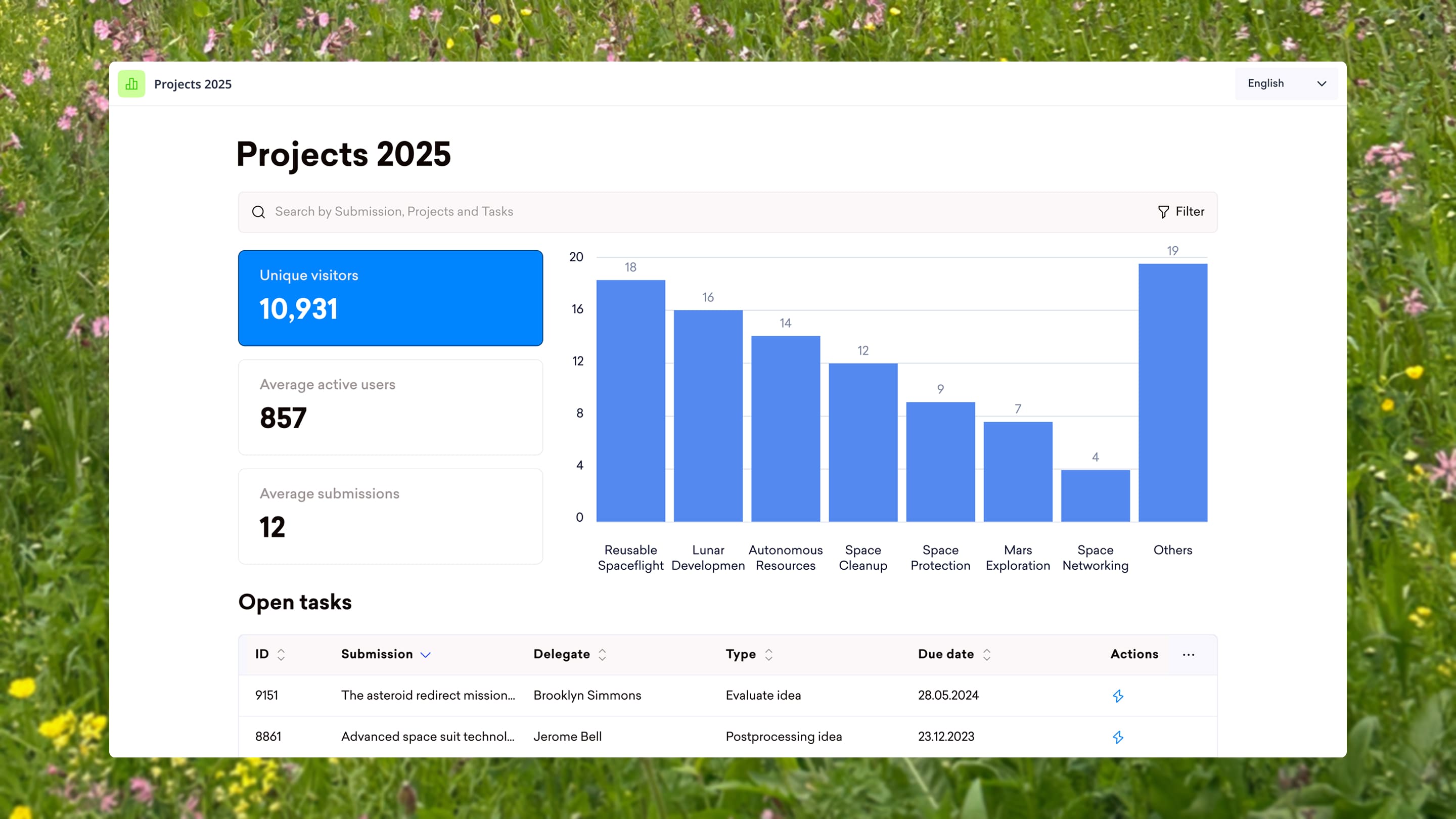Click the large 'Projects 2025' page heading
Image resolution: width=1456 pixels, height=819 pixels.
tap(344, 155)
